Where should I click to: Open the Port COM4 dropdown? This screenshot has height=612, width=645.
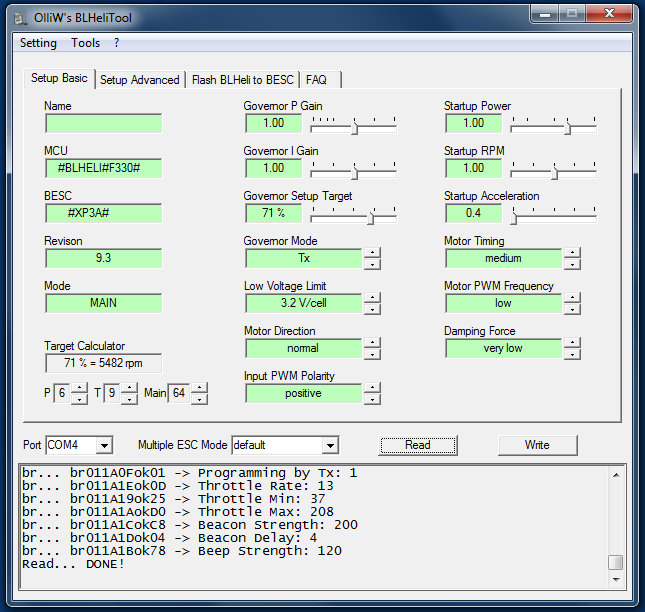click(105, 445)
